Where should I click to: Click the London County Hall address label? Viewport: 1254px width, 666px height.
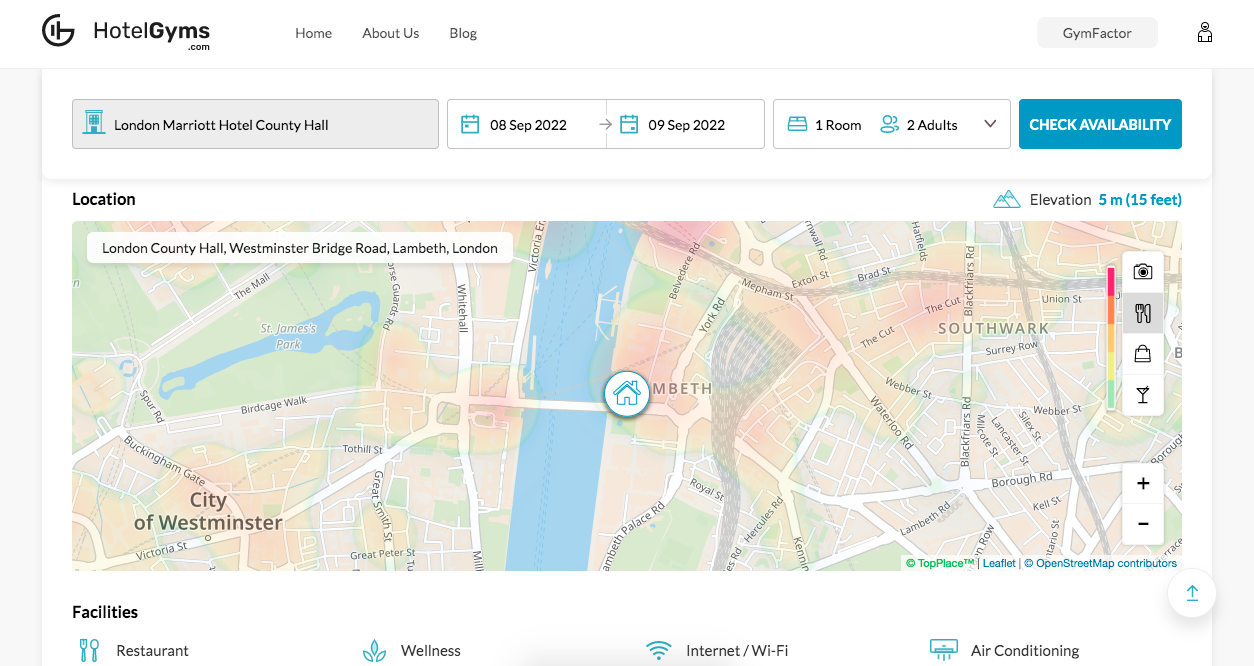(x=300, y=248)
